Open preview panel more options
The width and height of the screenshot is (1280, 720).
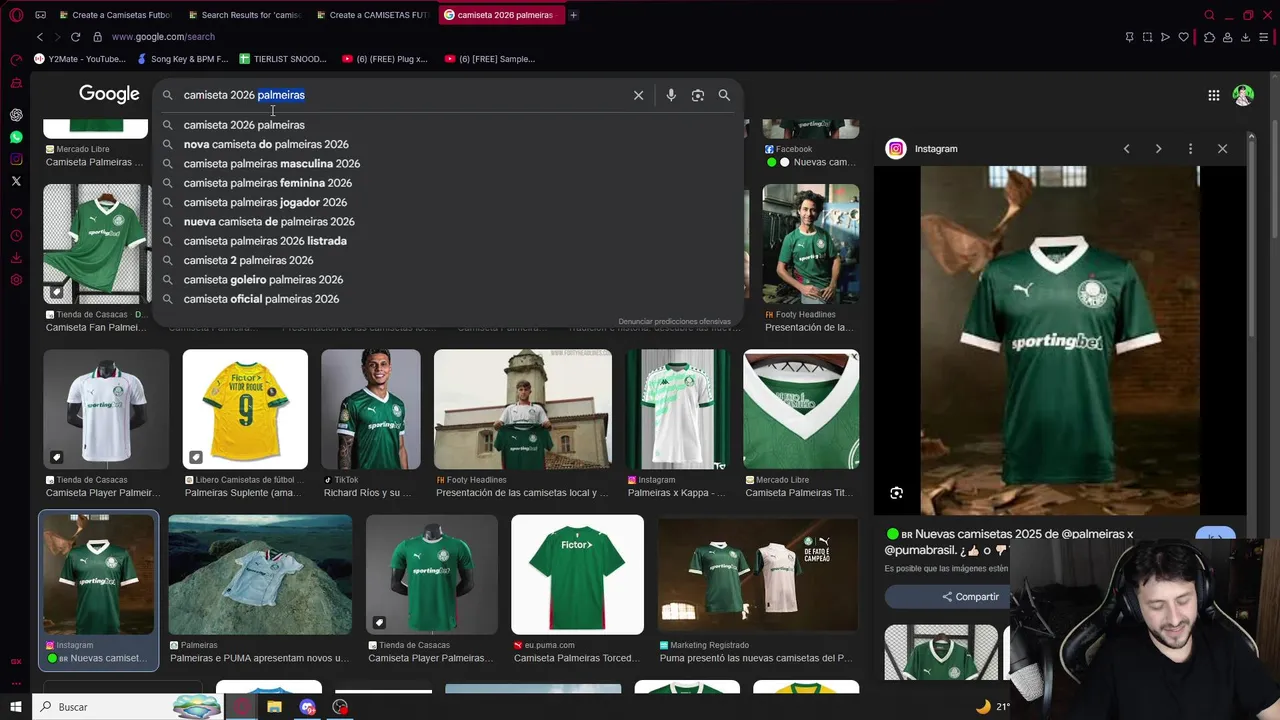tap(1190, 149)
